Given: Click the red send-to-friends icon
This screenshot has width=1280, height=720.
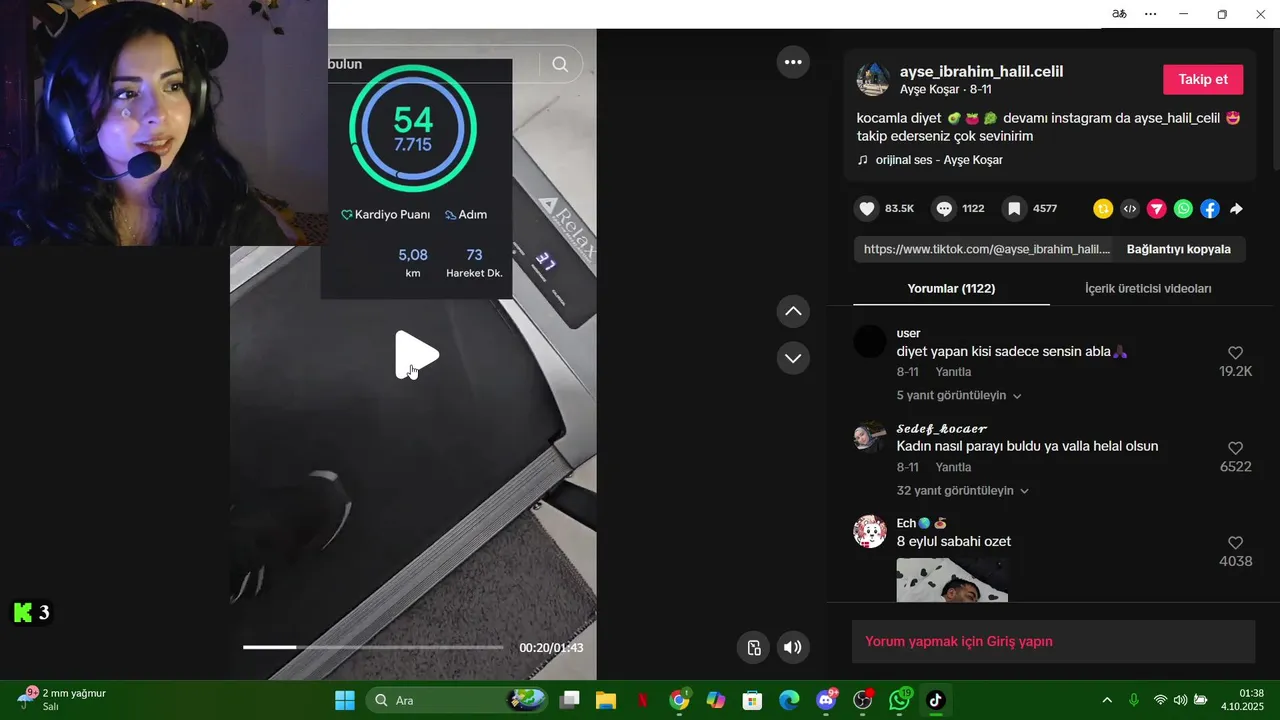Looking at the screenshot, I should point(1156,209).
